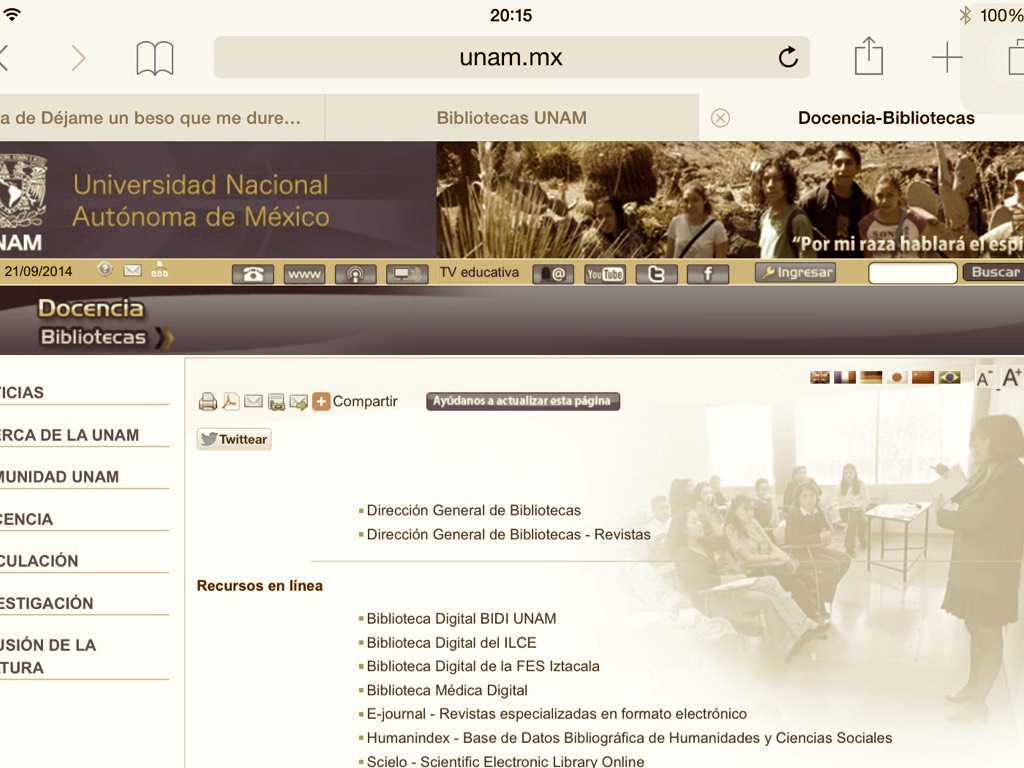Click the search input field beside Buscar

pyautogui.click(x=912, y=273)
